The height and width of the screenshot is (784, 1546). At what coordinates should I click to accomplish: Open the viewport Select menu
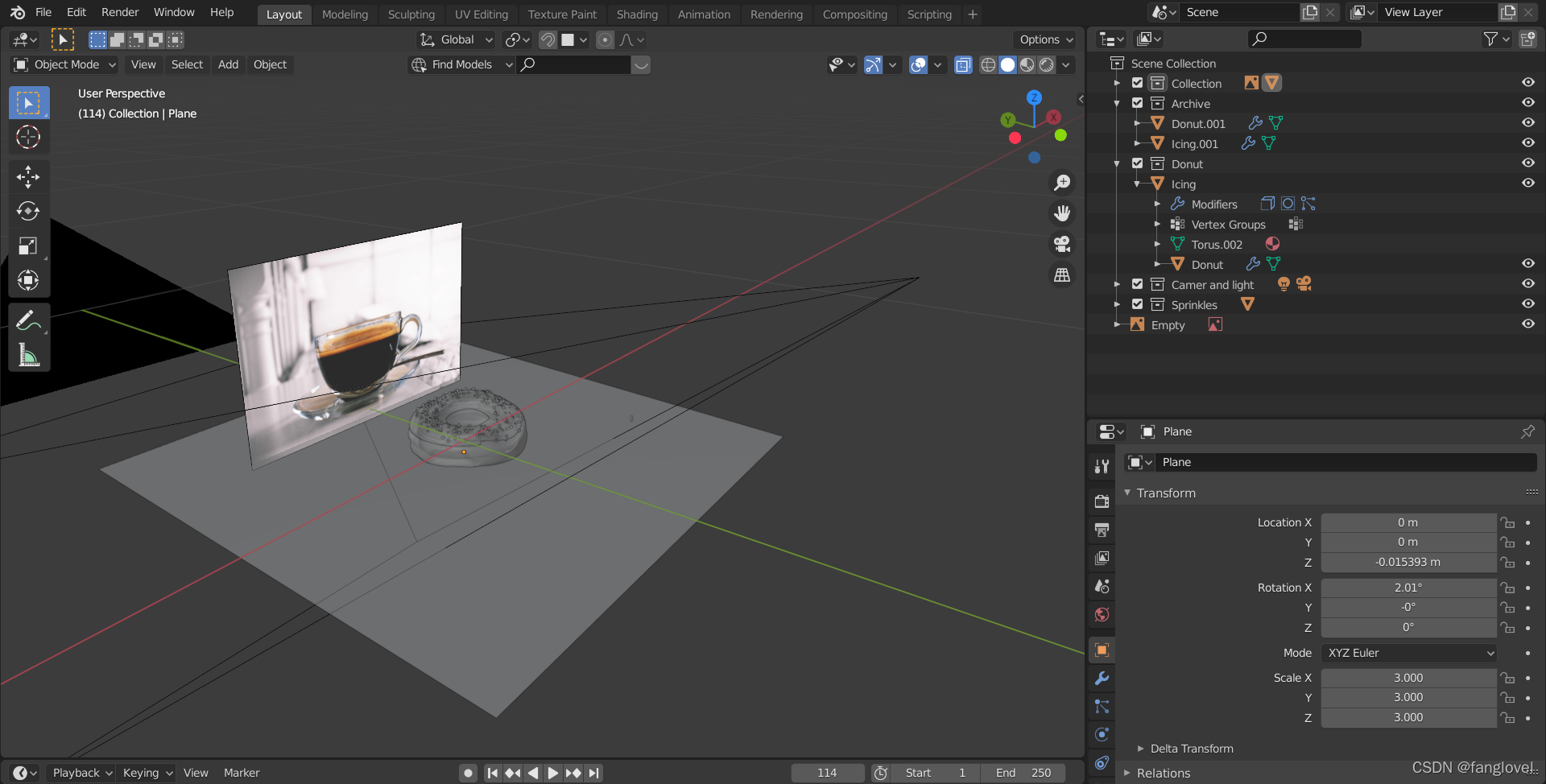point(187,64)
